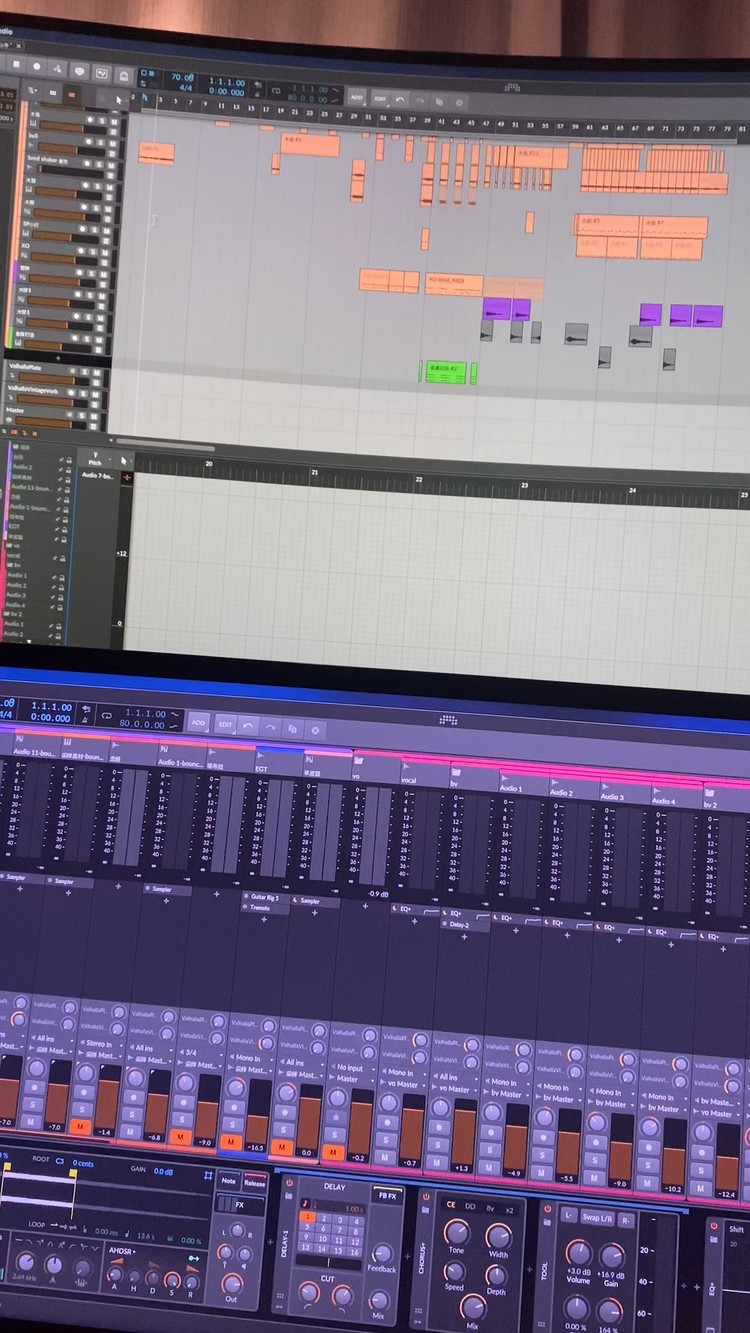Click the EQ+ device power icon in the device chain
This screenshot has height=1333, width=750.
click(714, 1224)
